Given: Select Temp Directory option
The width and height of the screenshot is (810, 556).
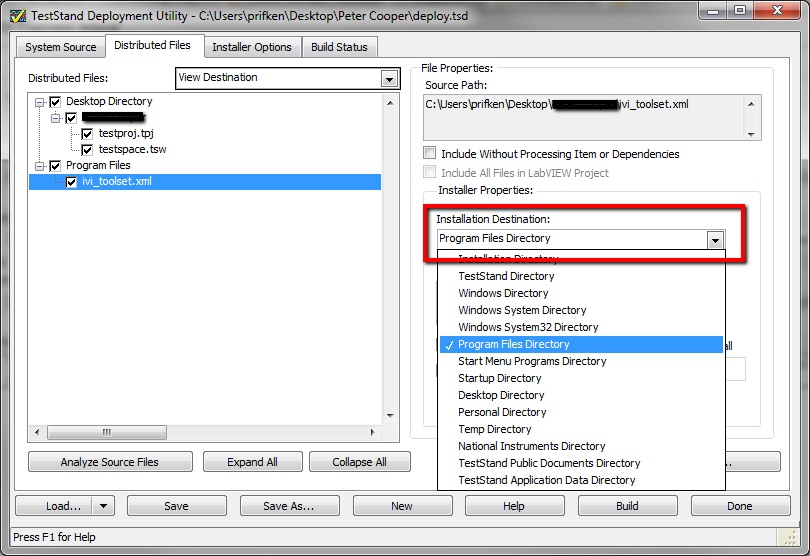Looking at the screenshot, I should (x=581, y=429).
